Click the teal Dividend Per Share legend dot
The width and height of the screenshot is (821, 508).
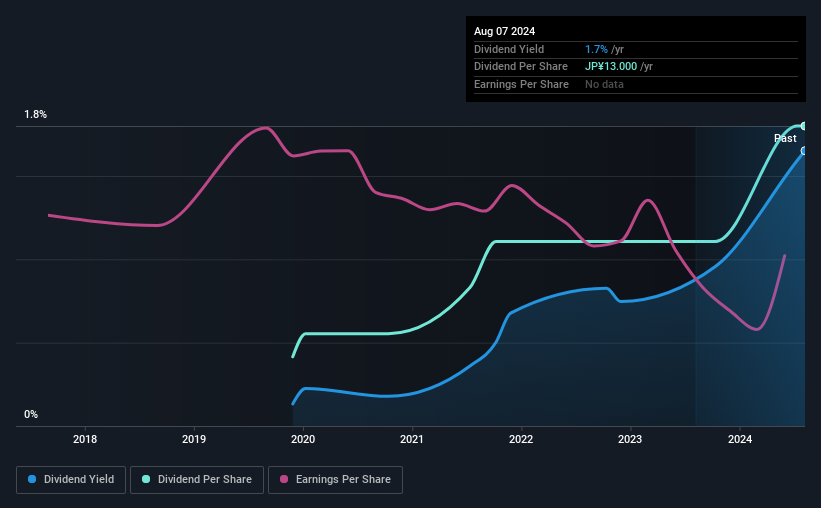click(146, 479)
